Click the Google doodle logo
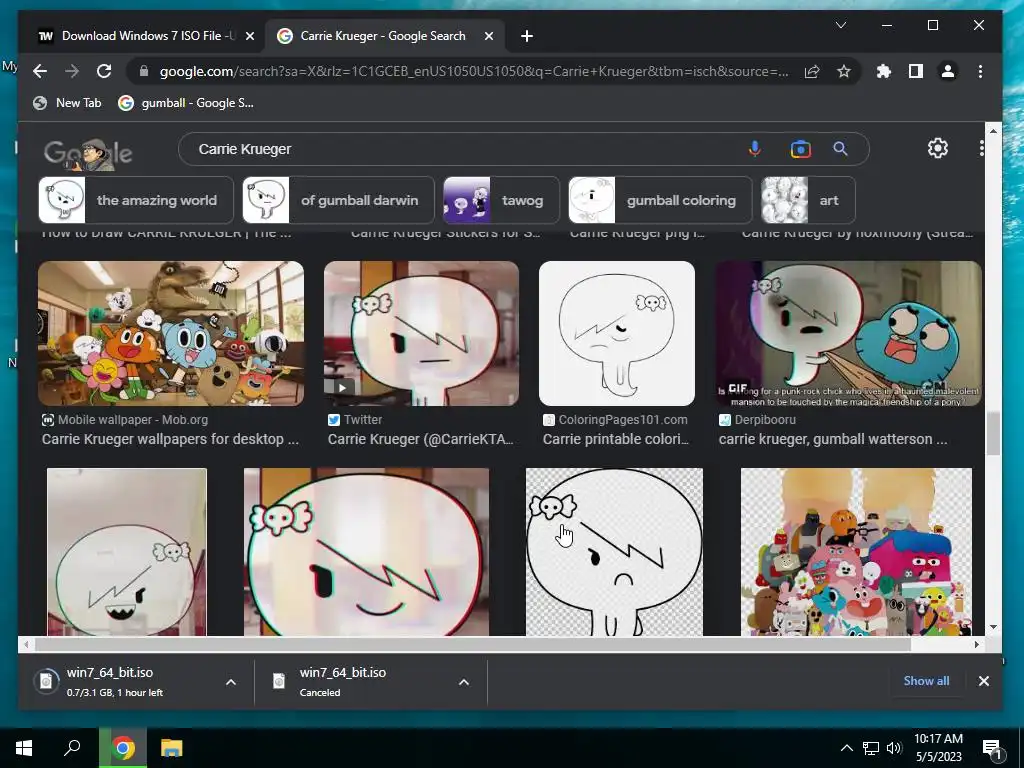The height and width of the screenshot is (768, 1024). [88, 153]
